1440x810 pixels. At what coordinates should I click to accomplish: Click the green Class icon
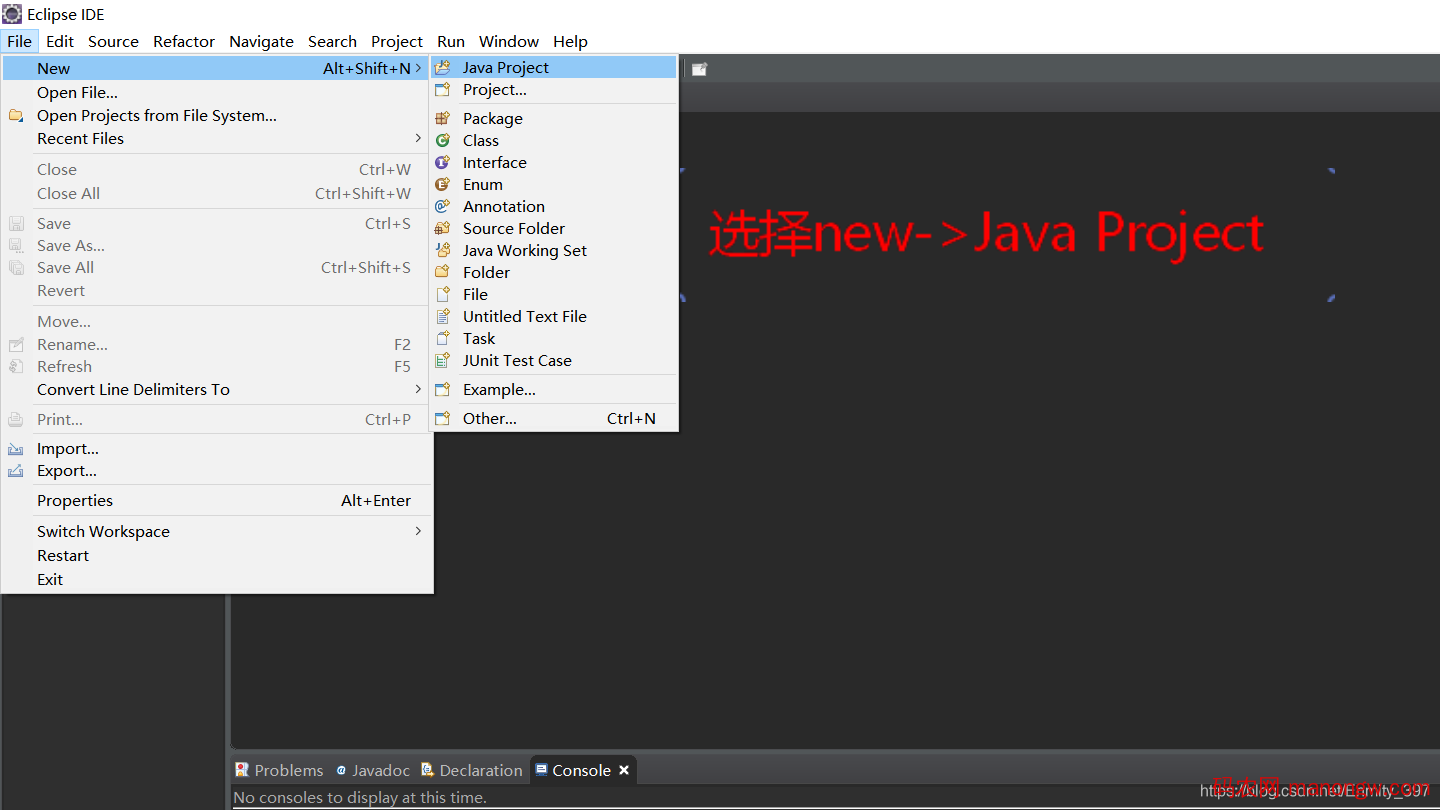pos(442,140)
